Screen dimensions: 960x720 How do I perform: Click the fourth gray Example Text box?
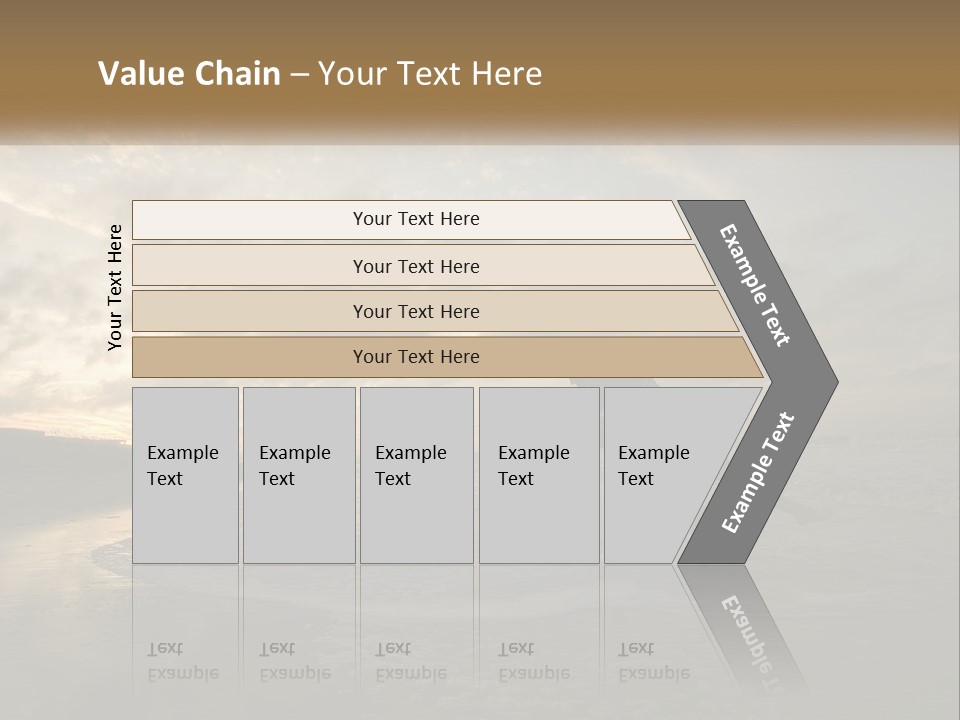pyautogui.click(x=539, y=475)
